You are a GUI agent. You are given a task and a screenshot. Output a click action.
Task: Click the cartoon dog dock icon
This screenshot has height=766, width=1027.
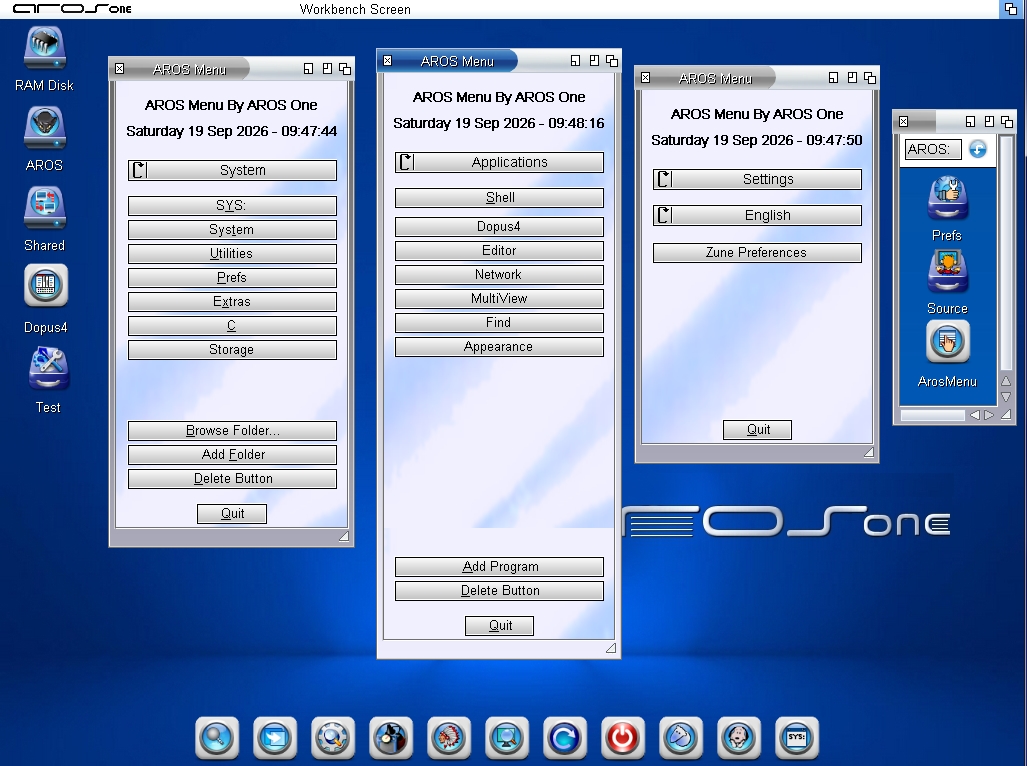[739, 737]
